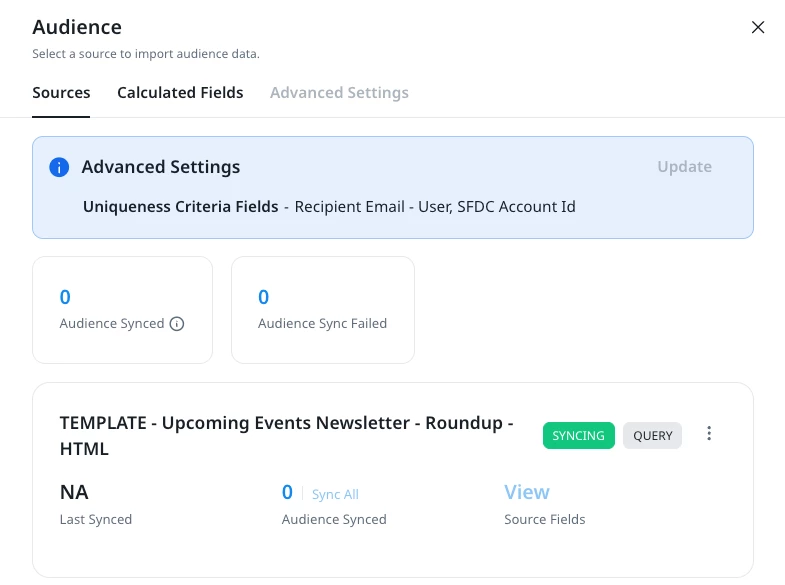Click the Audience Sync Failed count
Screen dimensions: 785x585
[264, 297]
